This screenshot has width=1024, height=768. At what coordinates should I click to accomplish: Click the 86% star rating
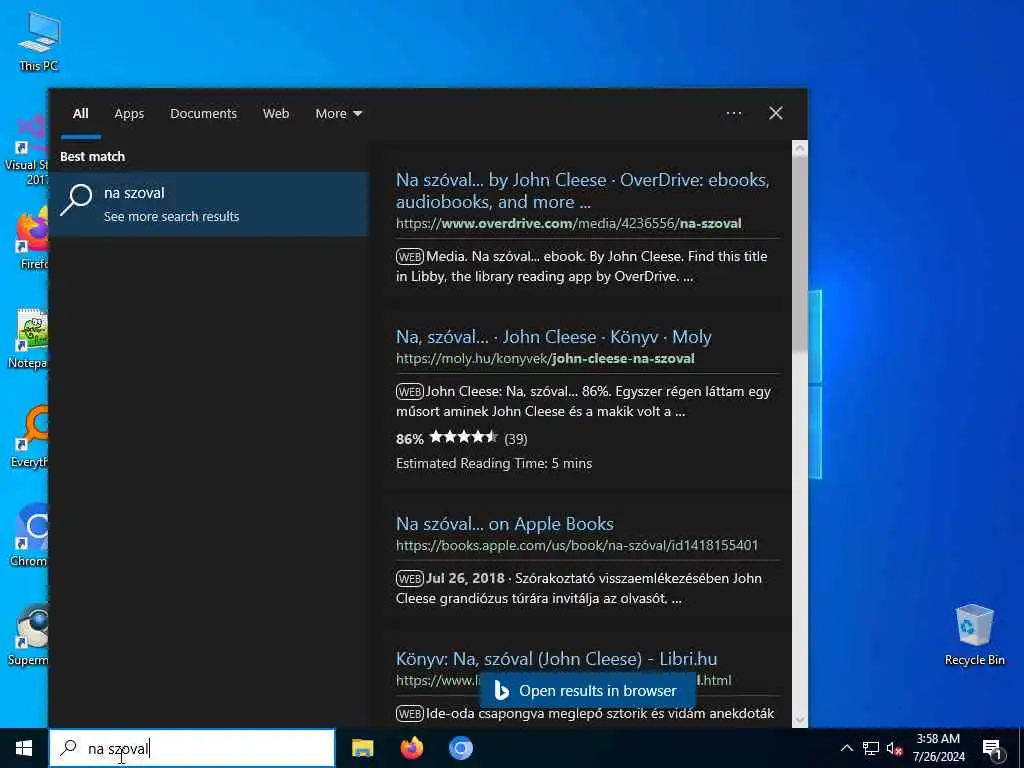(x=461, y=438)
